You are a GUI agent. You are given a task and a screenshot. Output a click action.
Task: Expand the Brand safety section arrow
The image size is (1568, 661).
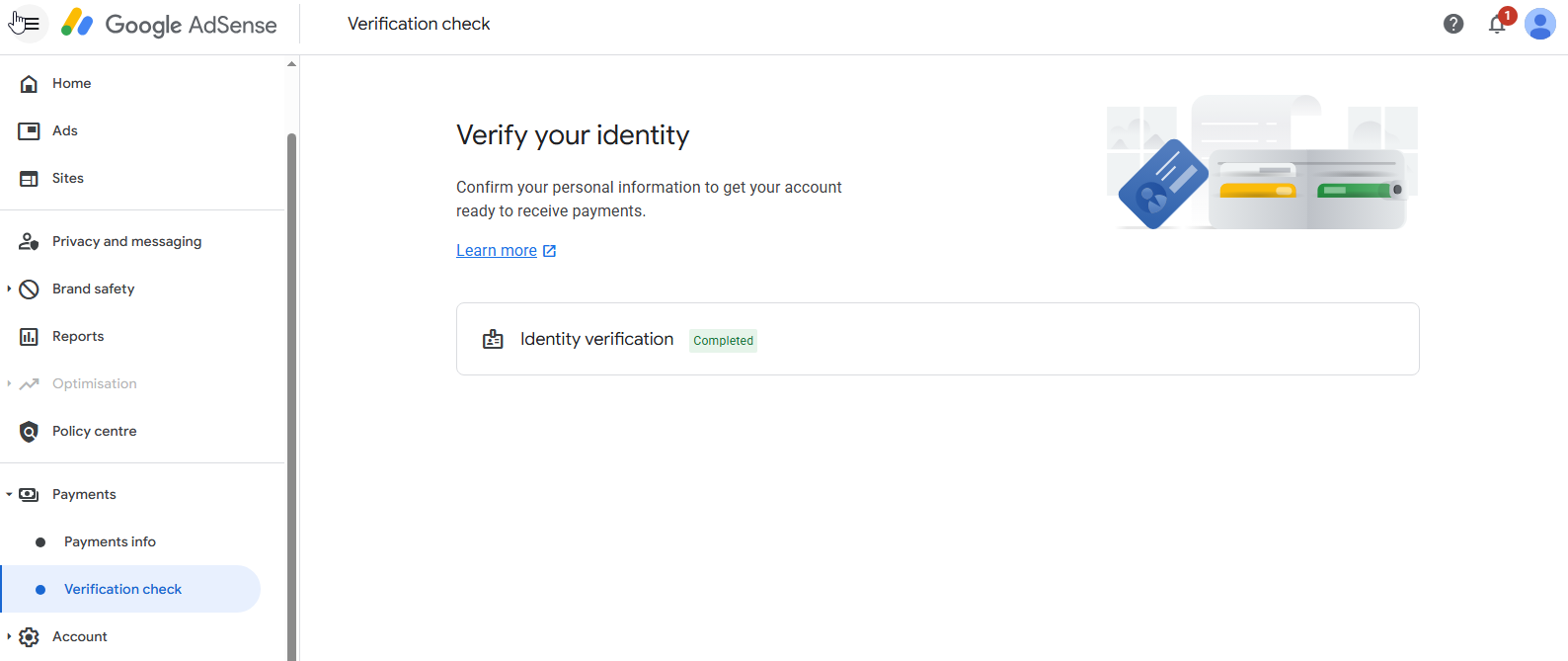(9, 289)
